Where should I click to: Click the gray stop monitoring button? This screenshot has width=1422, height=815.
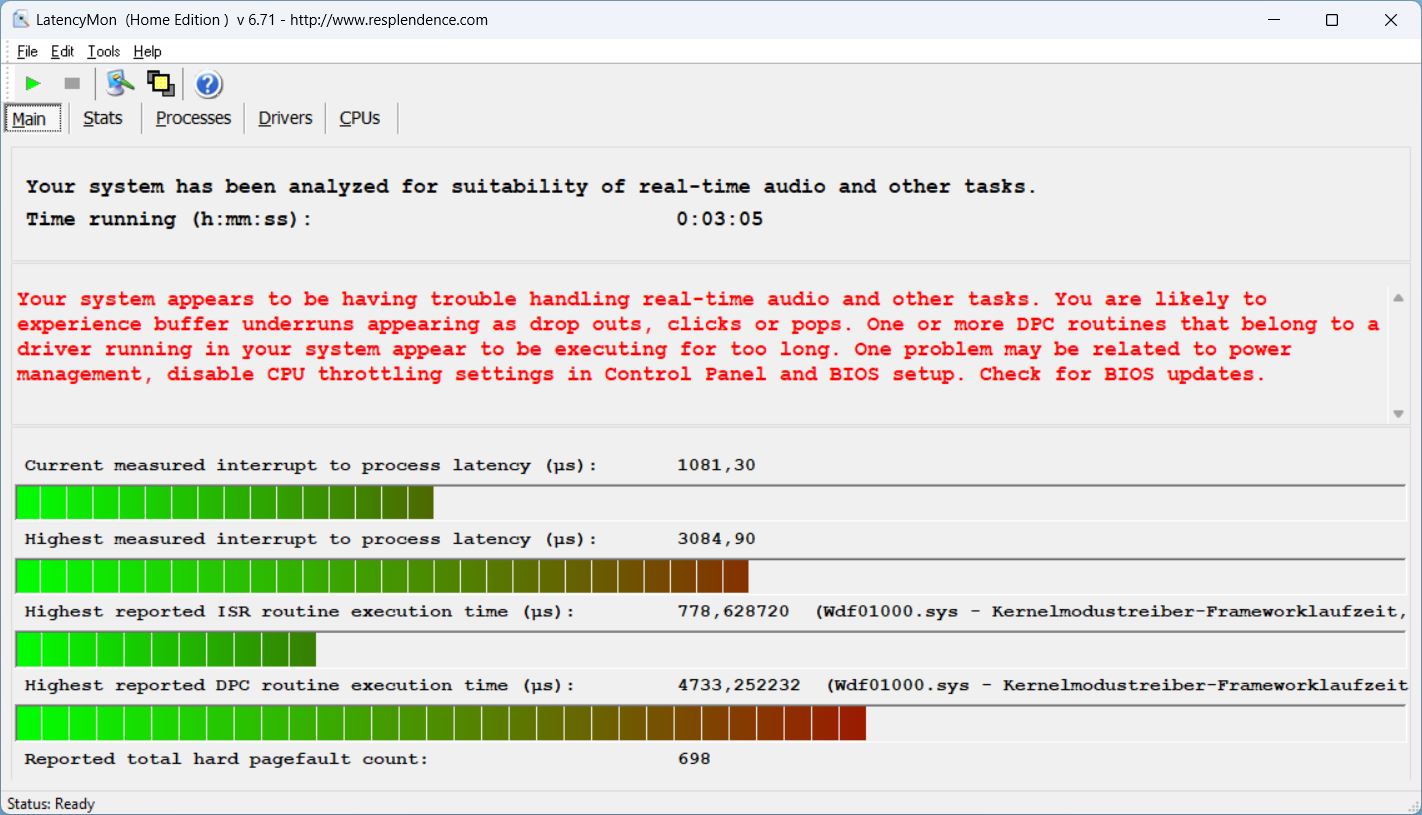72,84
